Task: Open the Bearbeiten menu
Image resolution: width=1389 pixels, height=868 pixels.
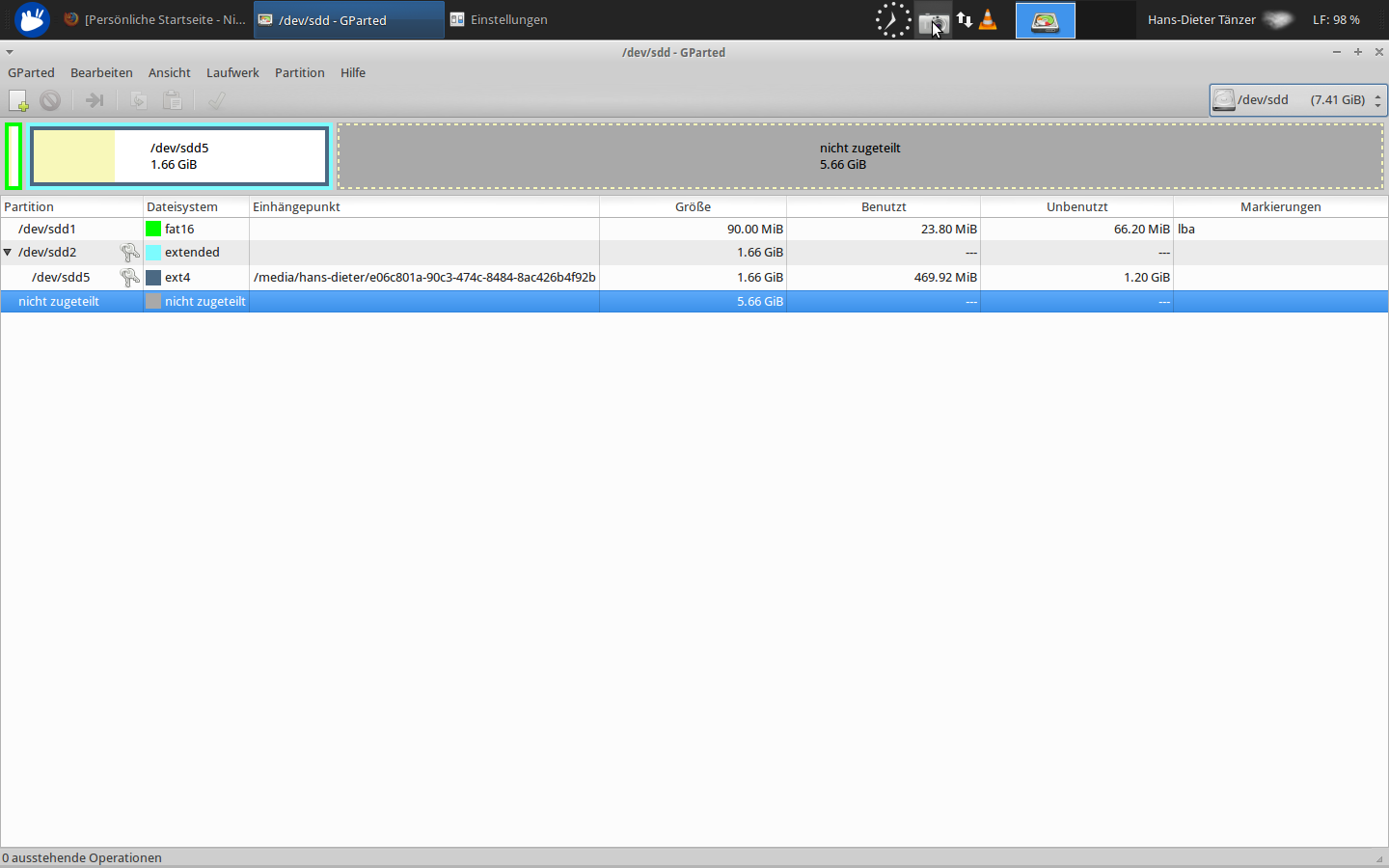Action: [x=101, y=73]
